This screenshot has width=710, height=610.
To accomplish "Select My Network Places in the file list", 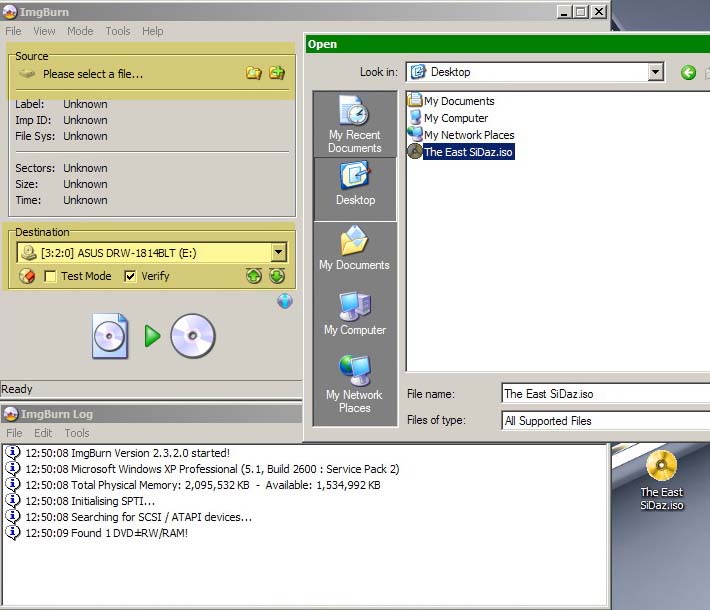I will coord(461,134).
